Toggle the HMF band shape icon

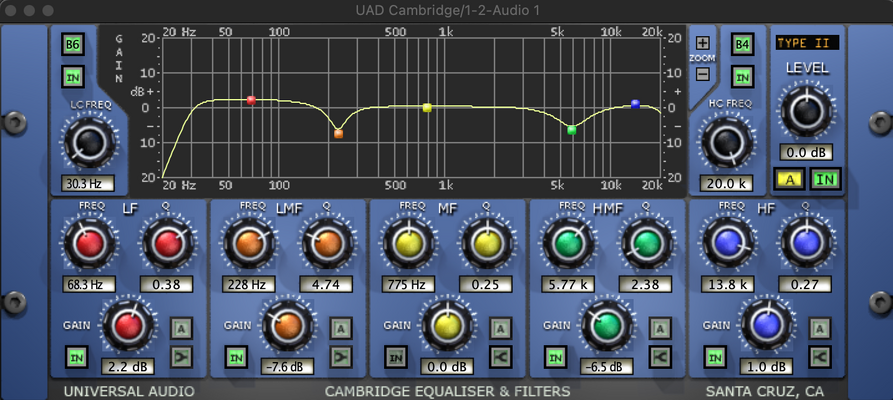(659, 357)
